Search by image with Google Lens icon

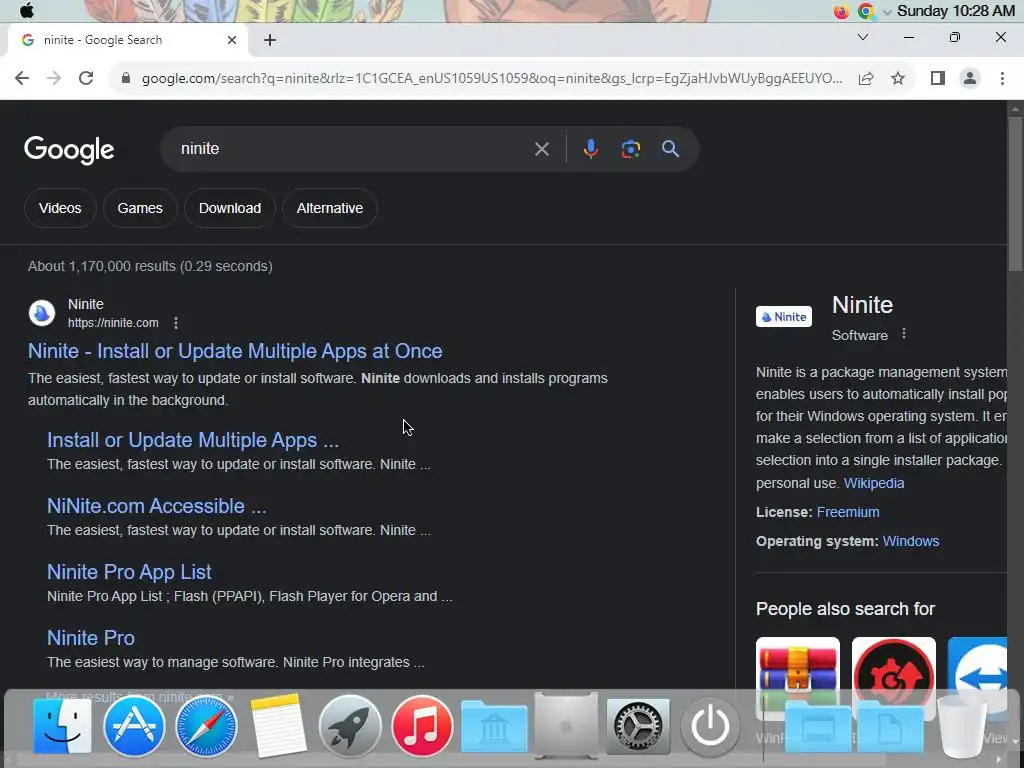tap(630, 149)
